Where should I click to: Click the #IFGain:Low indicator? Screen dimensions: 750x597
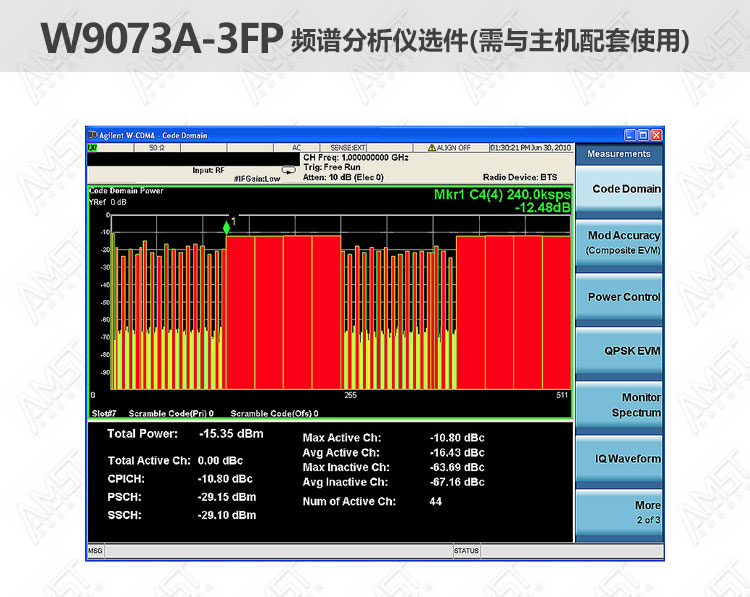point(257,178)
